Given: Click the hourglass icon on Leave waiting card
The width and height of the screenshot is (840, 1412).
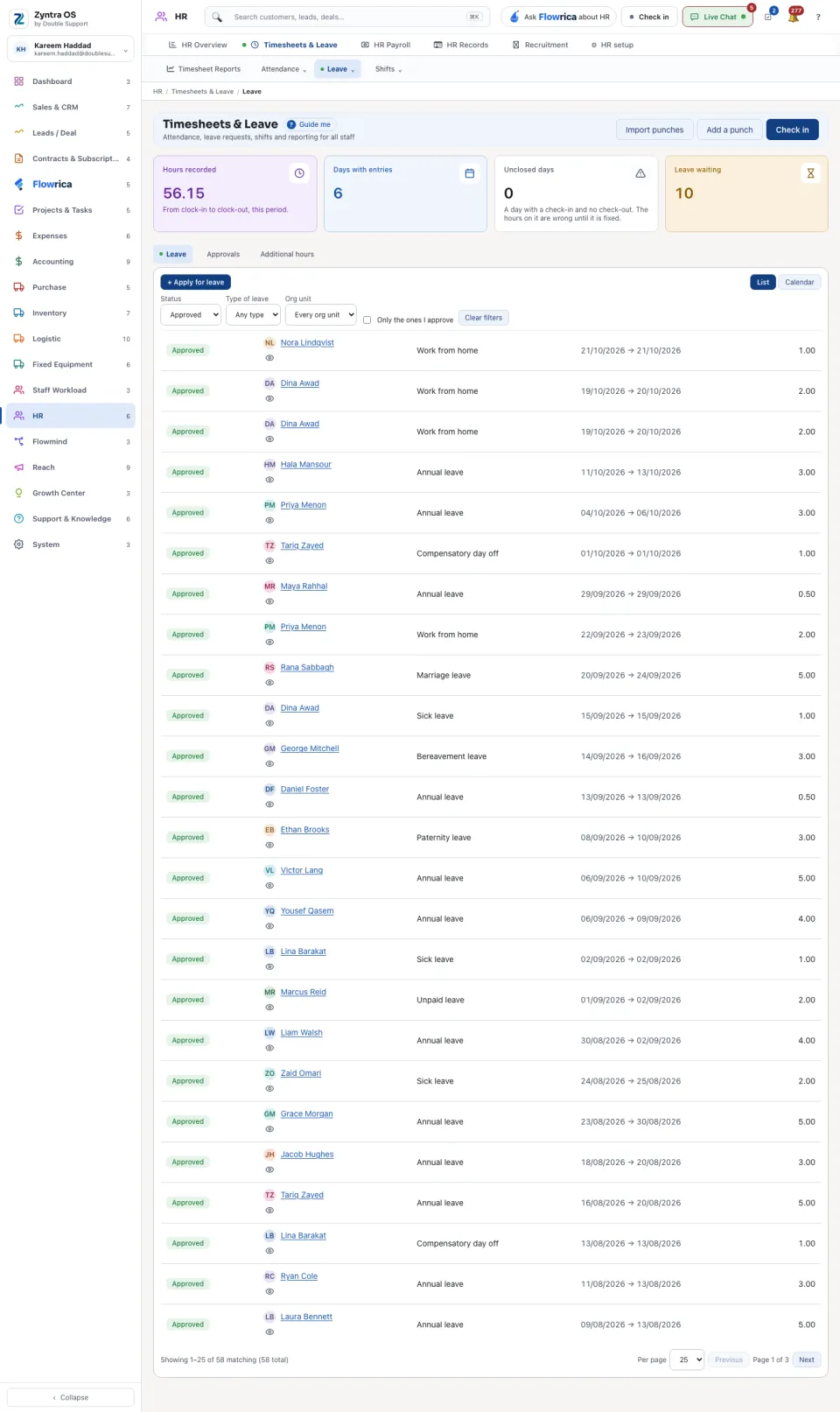Looking at the screenshot, I should [810, 173].
